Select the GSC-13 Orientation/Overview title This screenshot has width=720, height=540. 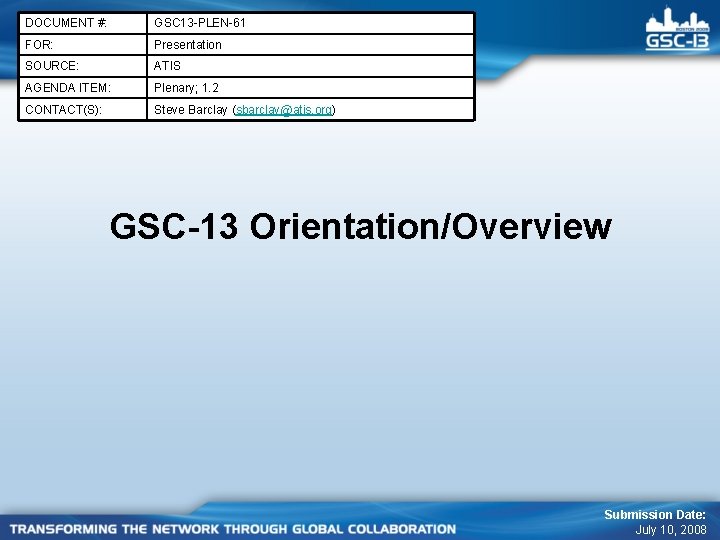pyautogui.click(x=361, y=226)
